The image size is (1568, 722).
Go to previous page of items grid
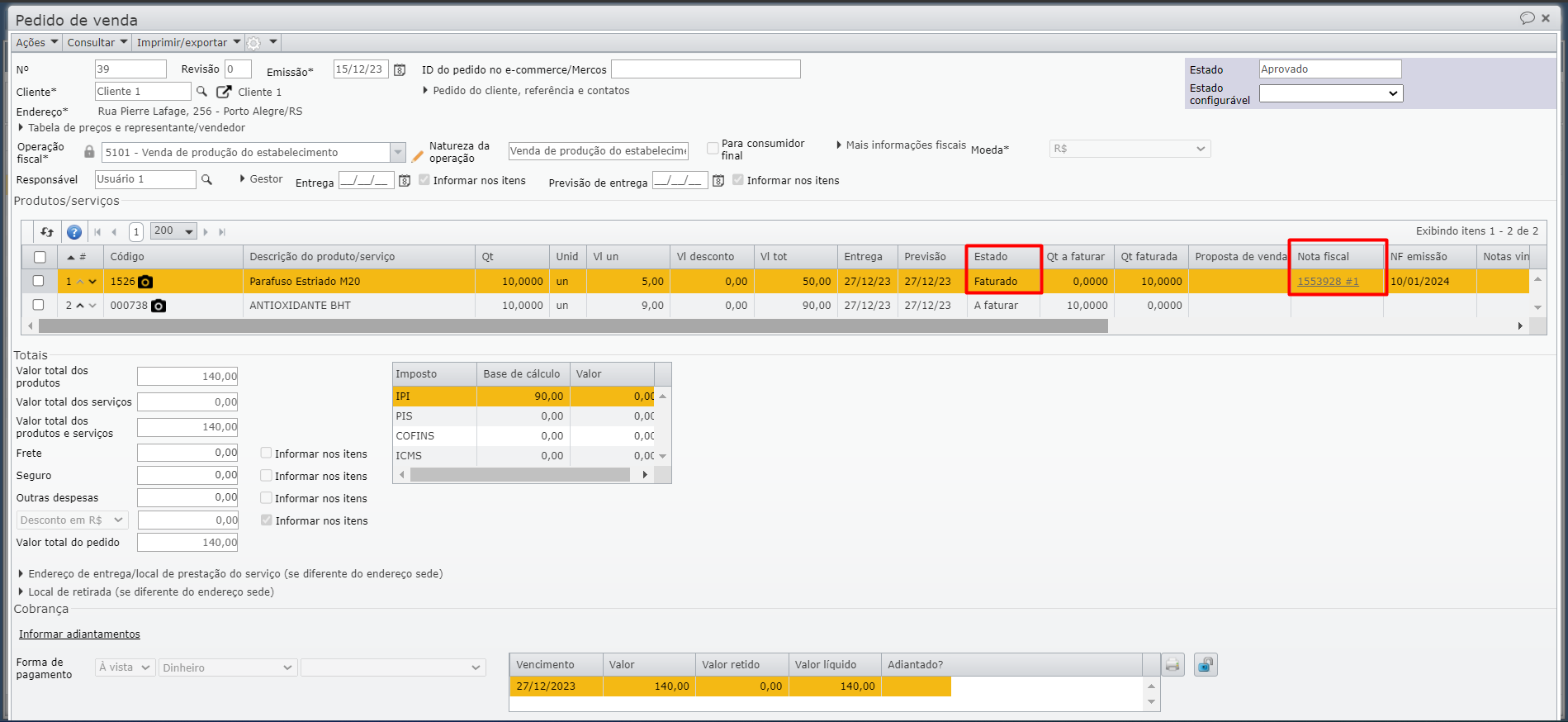pos(114,232)
